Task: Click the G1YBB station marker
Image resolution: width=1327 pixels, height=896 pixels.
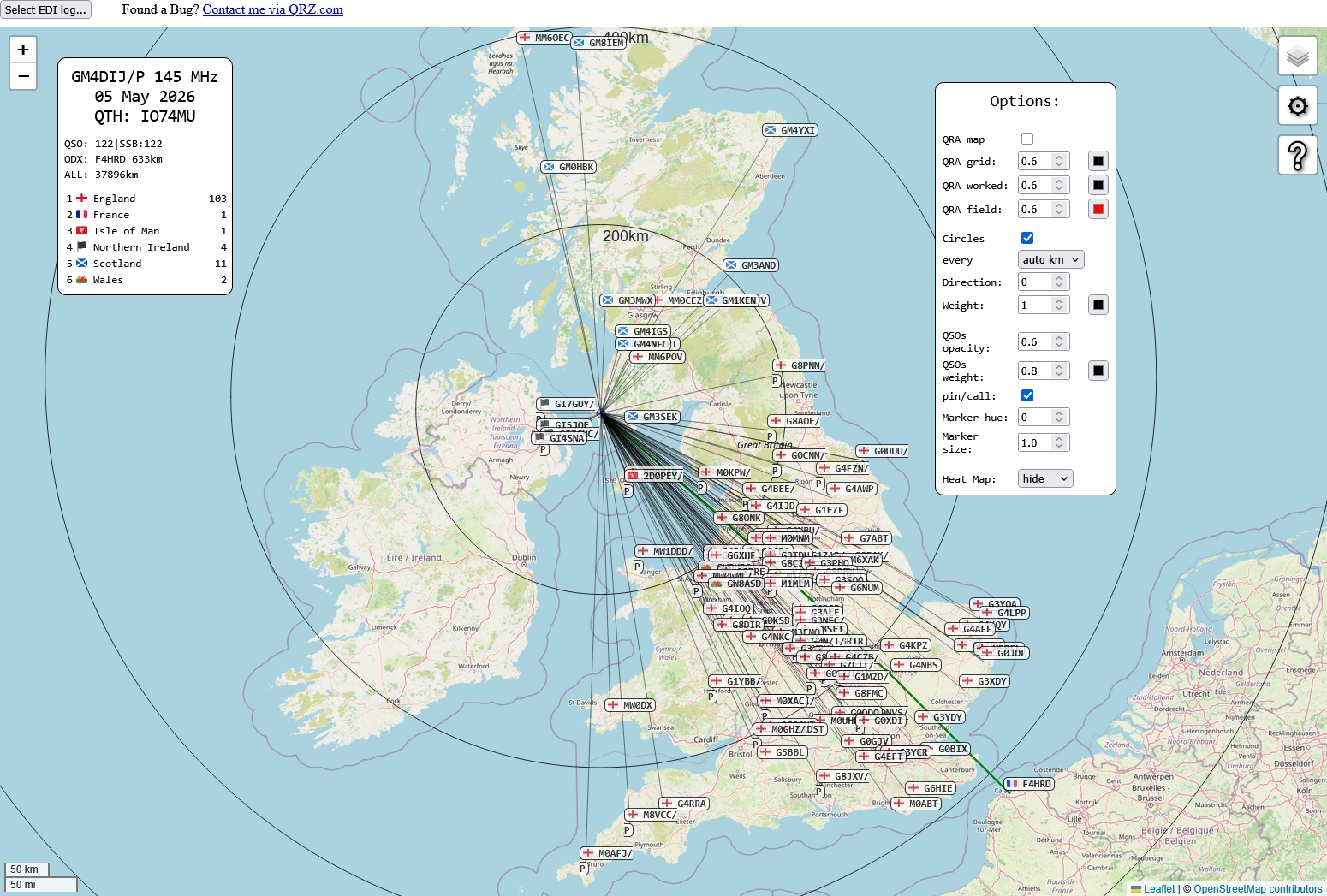Action: coord(735,681)
